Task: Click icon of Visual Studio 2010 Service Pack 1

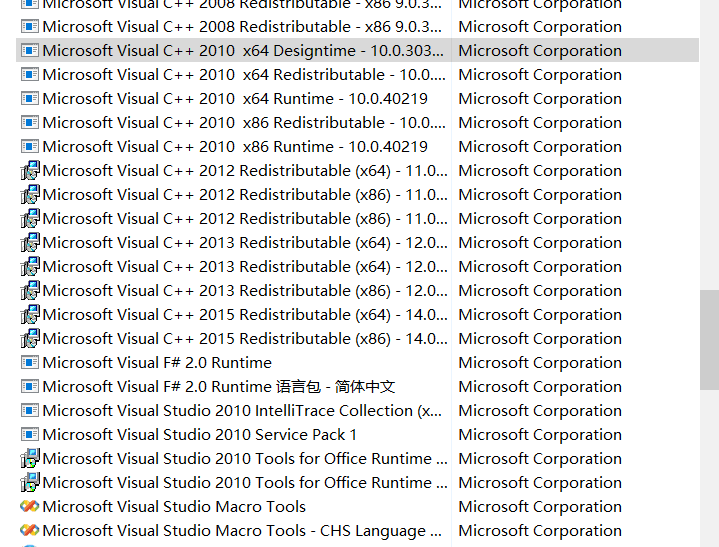Action: pos(30,434)
